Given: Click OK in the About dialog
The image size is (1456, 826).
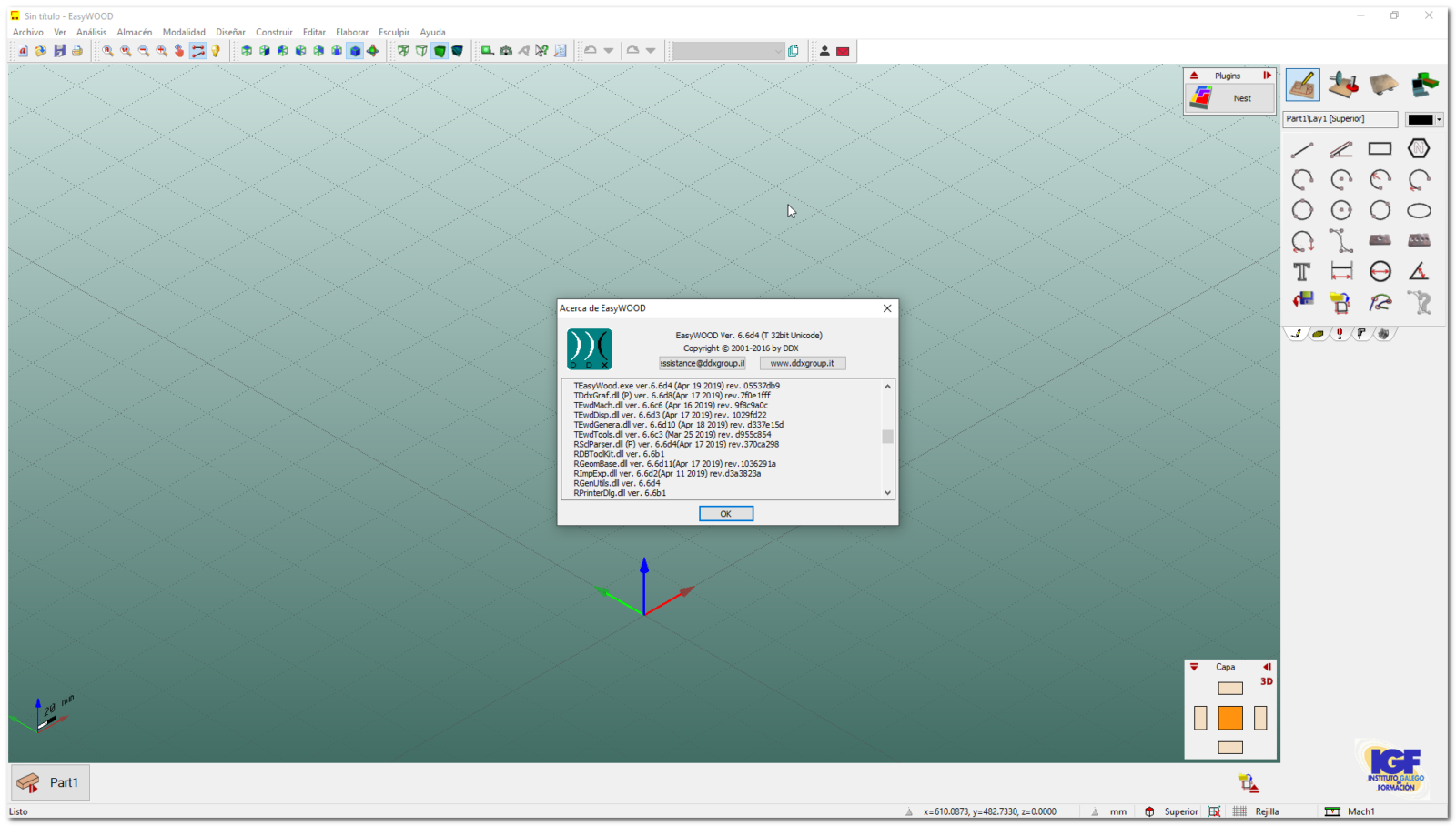Looking at the screenshot, I should [x=725, y=514].
